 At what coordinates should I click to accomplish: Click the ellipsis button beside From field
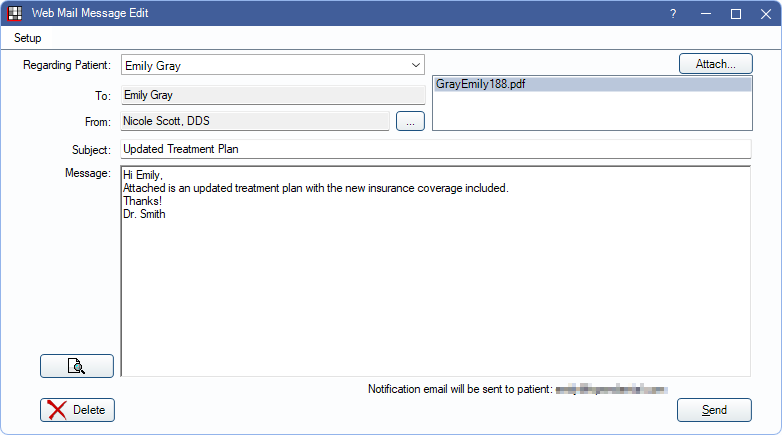point(410,121)
